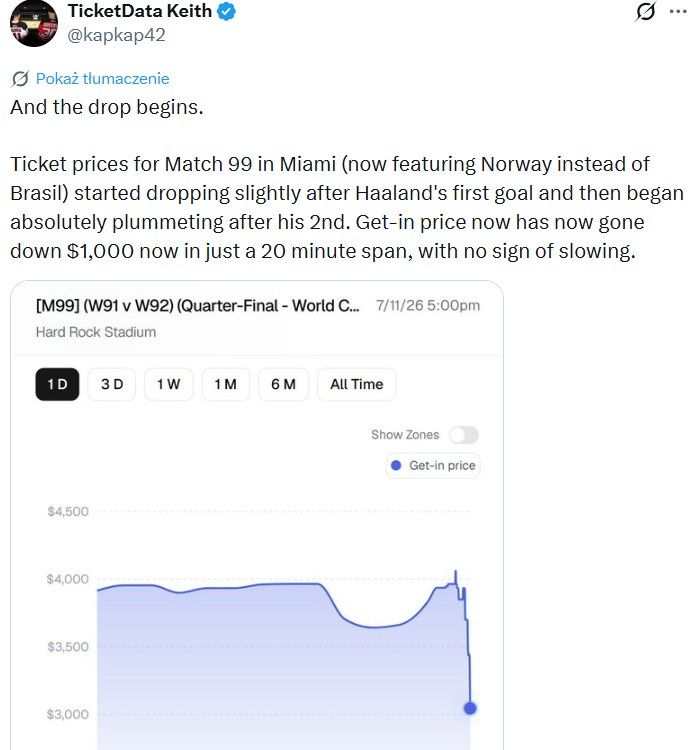Click the translation icon beside Pokaż tłumaczenie

pos(20,79)
